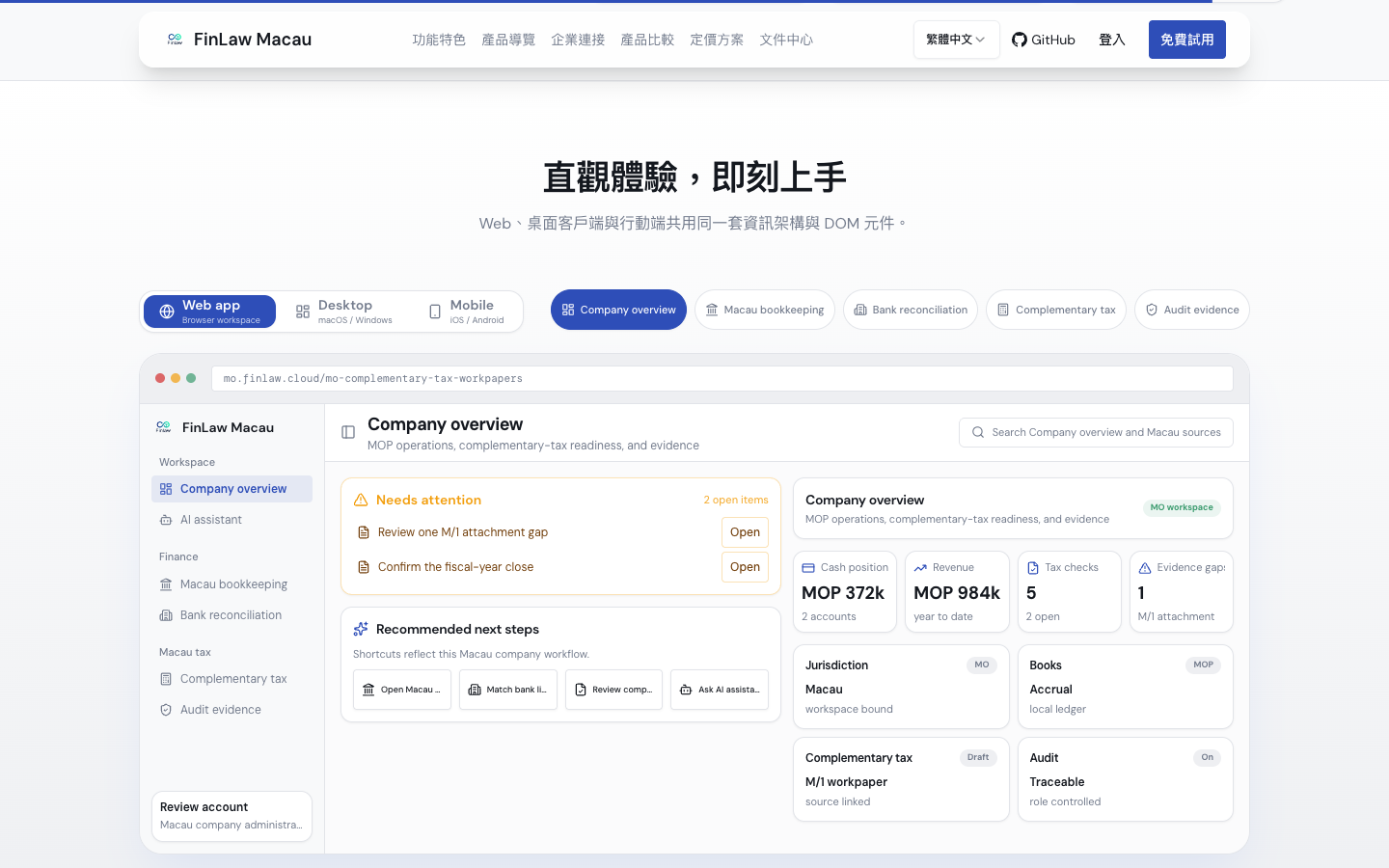Click the Company overview grid icon in sidebar
Screen dimensions: 1389x868
166,489
